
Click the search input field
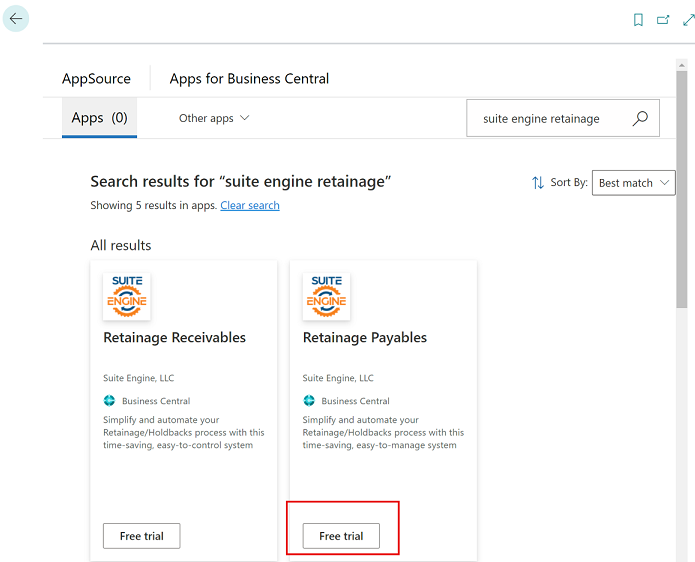[545, 118]
